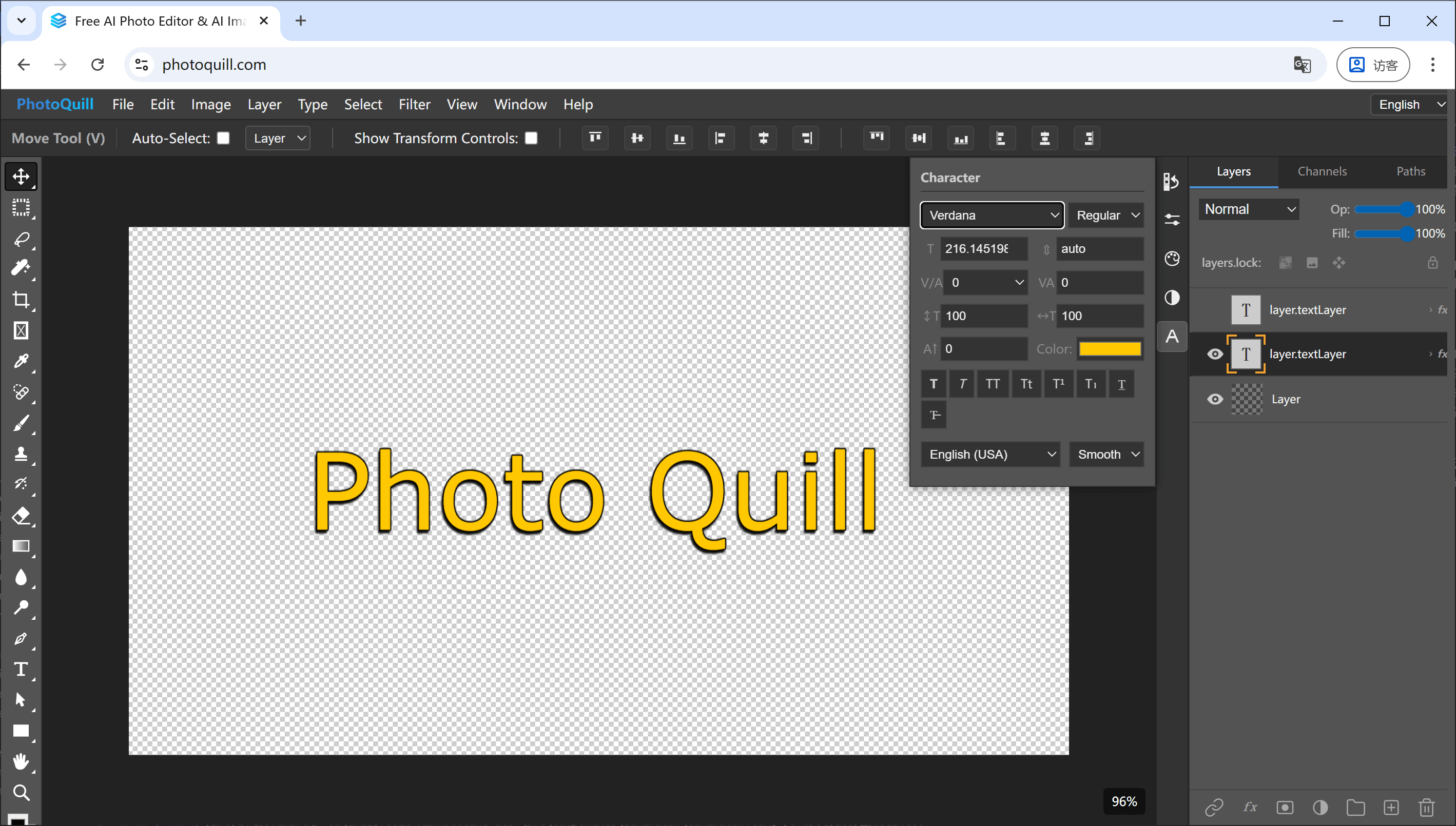The image size is (1456, 826).
Task: Pick the Clone Stamp tool
Action: [x=21, y=454]
